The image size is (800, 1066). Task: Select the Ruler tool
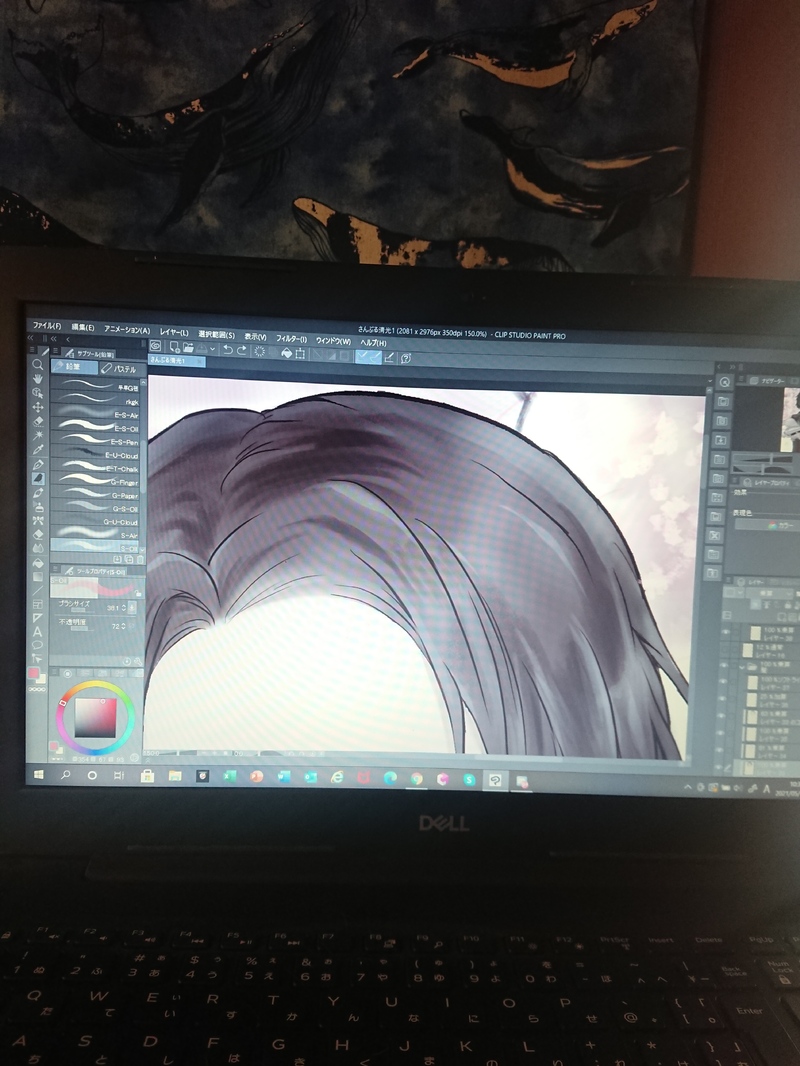(38, 618)
